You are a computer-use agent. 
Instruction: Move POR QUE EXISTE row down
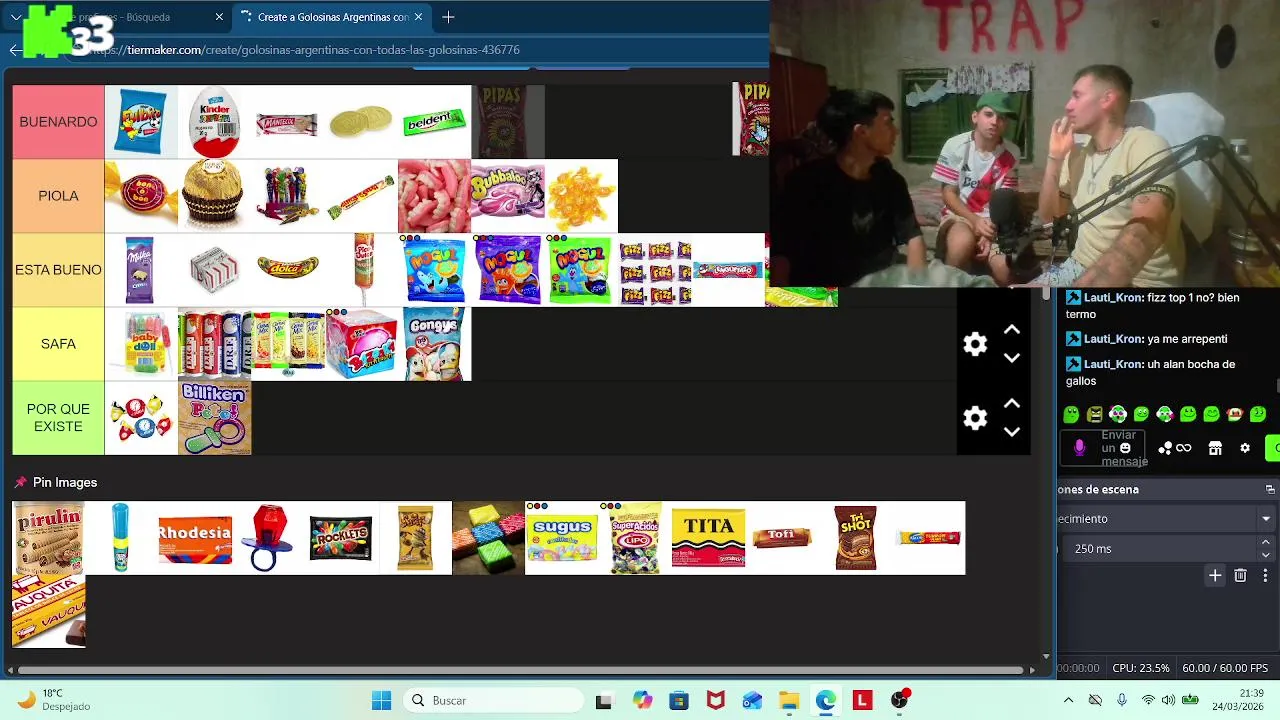[1011, 432]
